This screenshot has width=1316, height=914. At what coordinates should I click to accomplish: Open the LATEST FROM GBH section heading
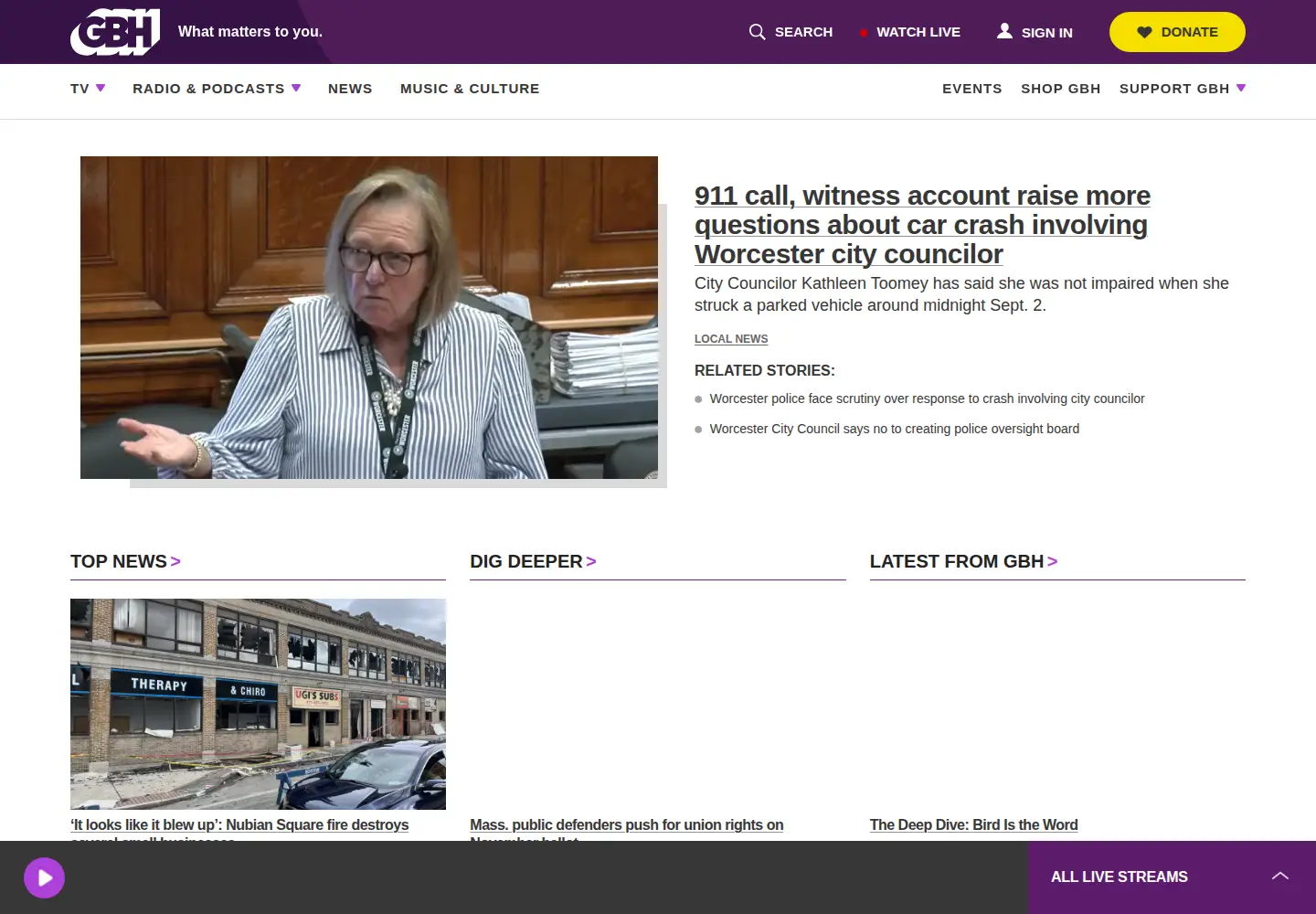(957, 561)
